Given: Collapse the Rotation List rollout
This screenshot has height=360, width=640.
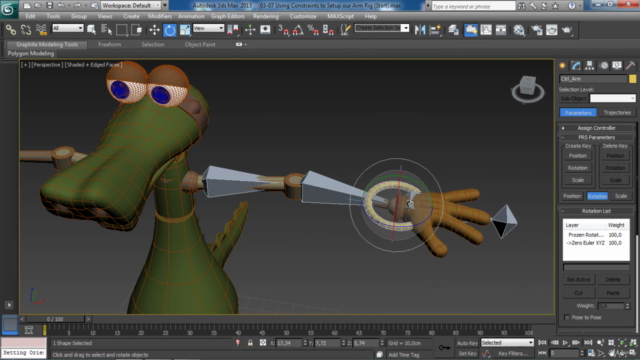Looking at the screenshot, I should click(596, 211).
